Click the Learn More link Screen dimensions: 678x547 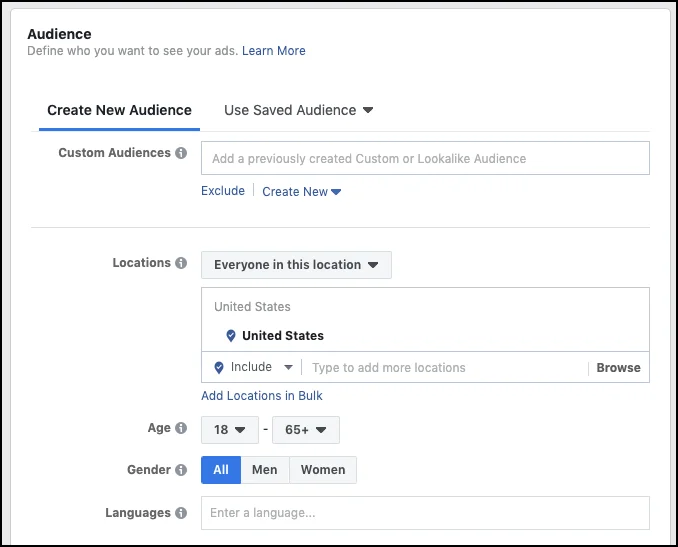(273, 51)
